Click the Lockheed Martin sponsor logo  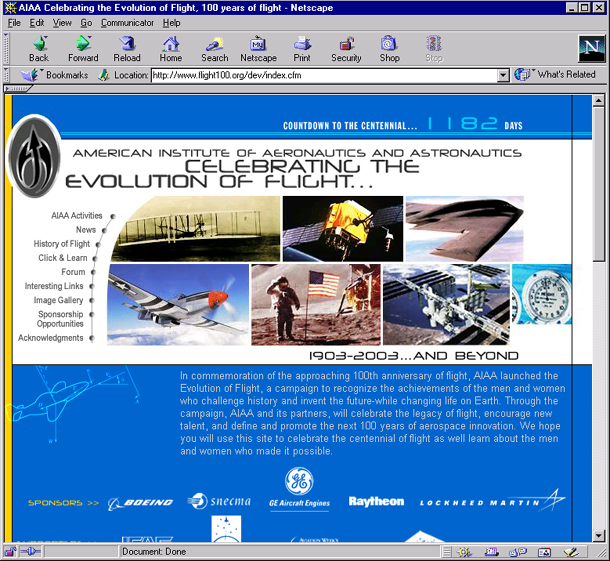click(x=493, y=500)
